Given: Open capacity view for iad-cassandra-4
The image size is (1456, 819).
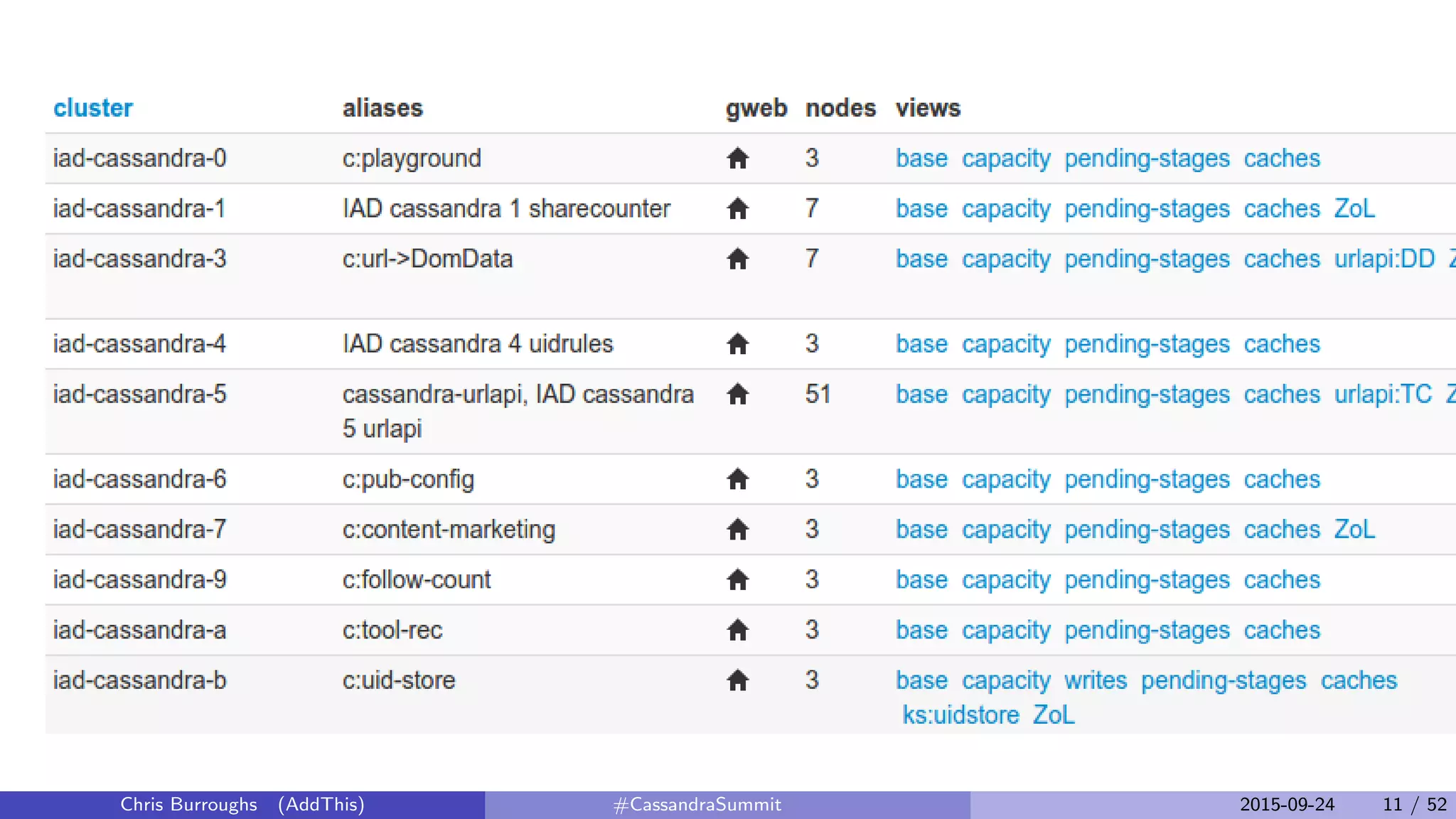Looking at the screenshot, I should pos(1006,344).
